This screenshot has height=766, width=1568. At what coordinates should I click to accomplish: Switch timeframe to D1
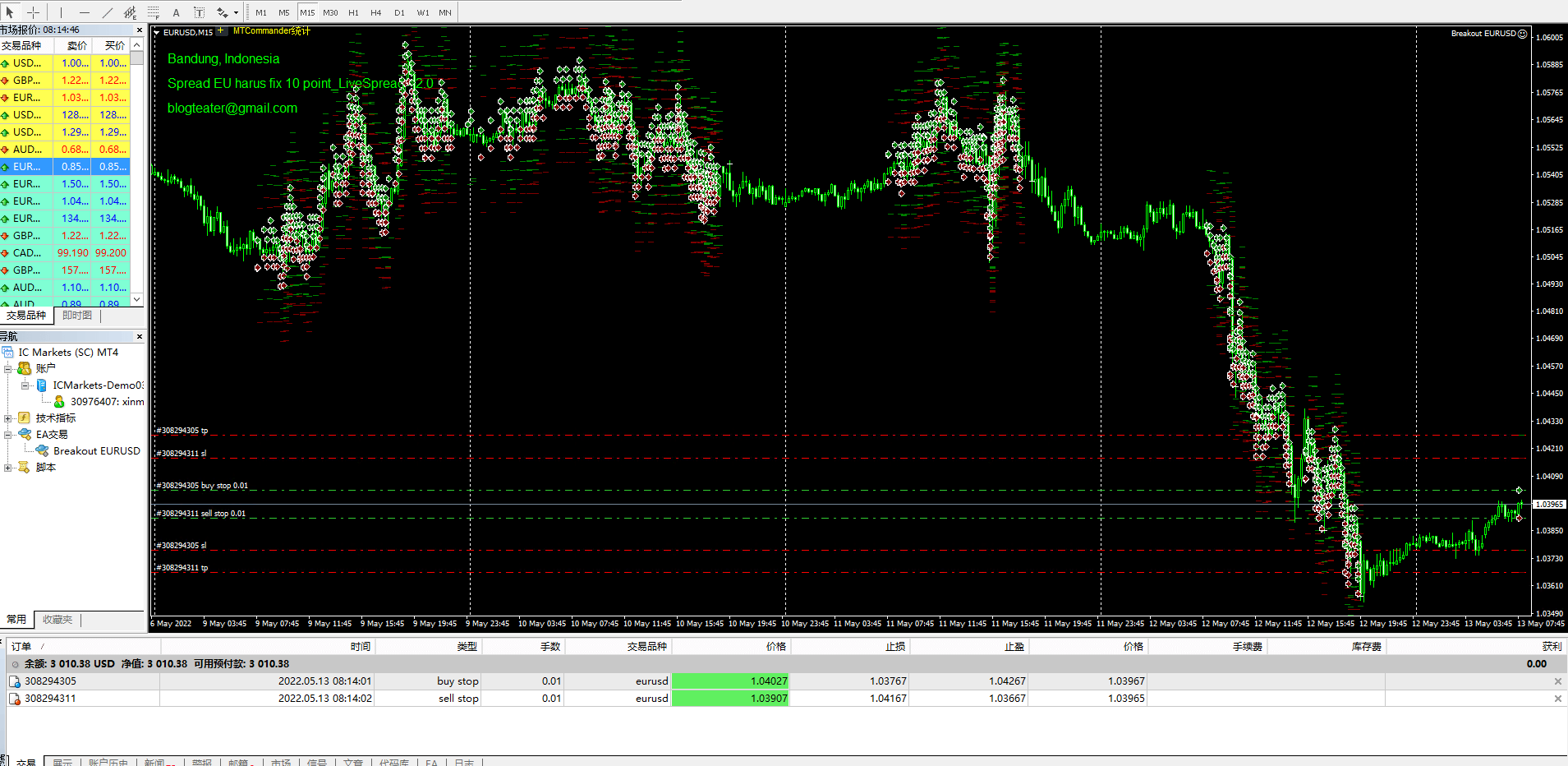tap(399, 12)
